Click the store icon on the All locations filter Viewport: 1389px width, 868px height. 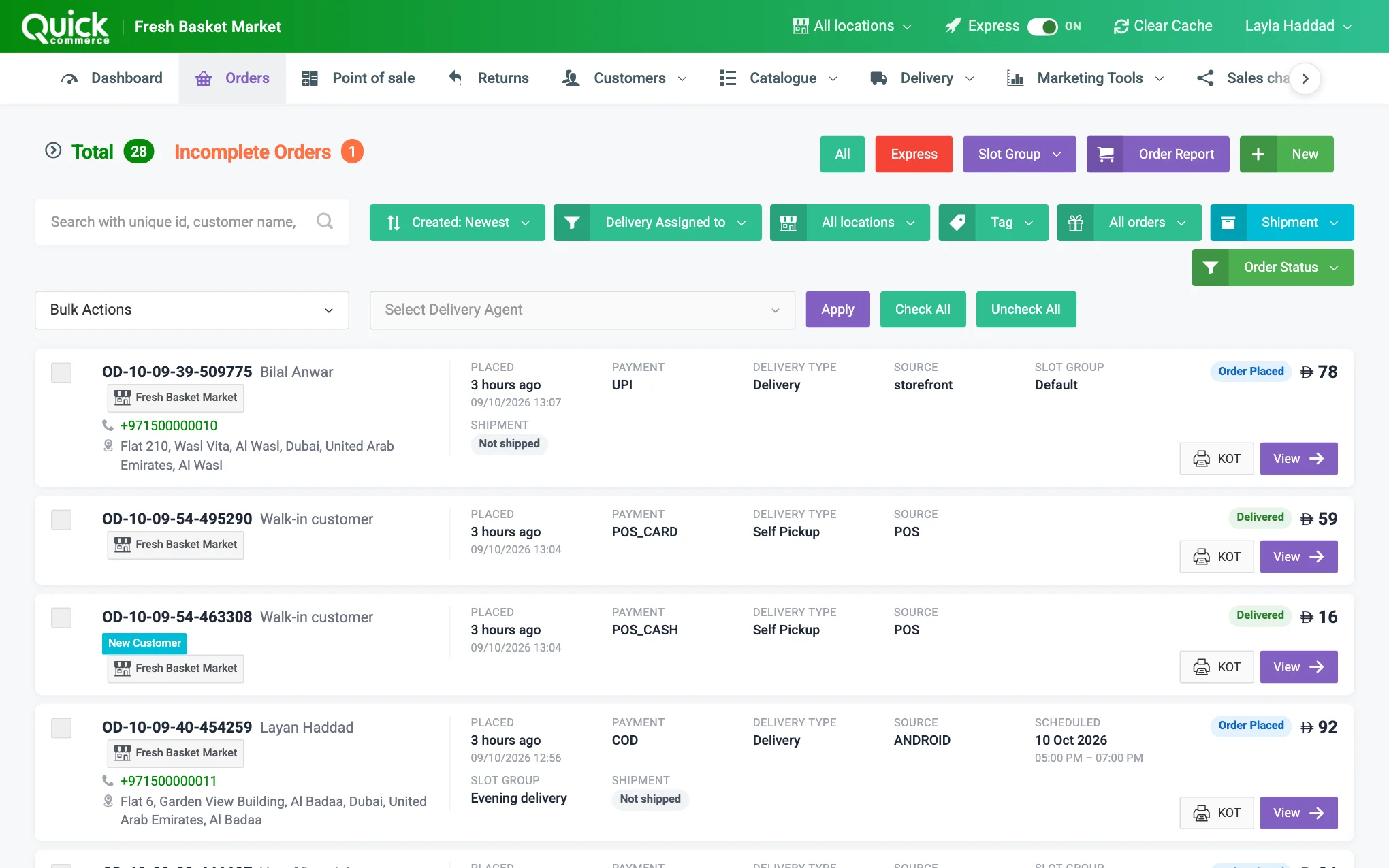pyautogui.click(x=788, y=223)
